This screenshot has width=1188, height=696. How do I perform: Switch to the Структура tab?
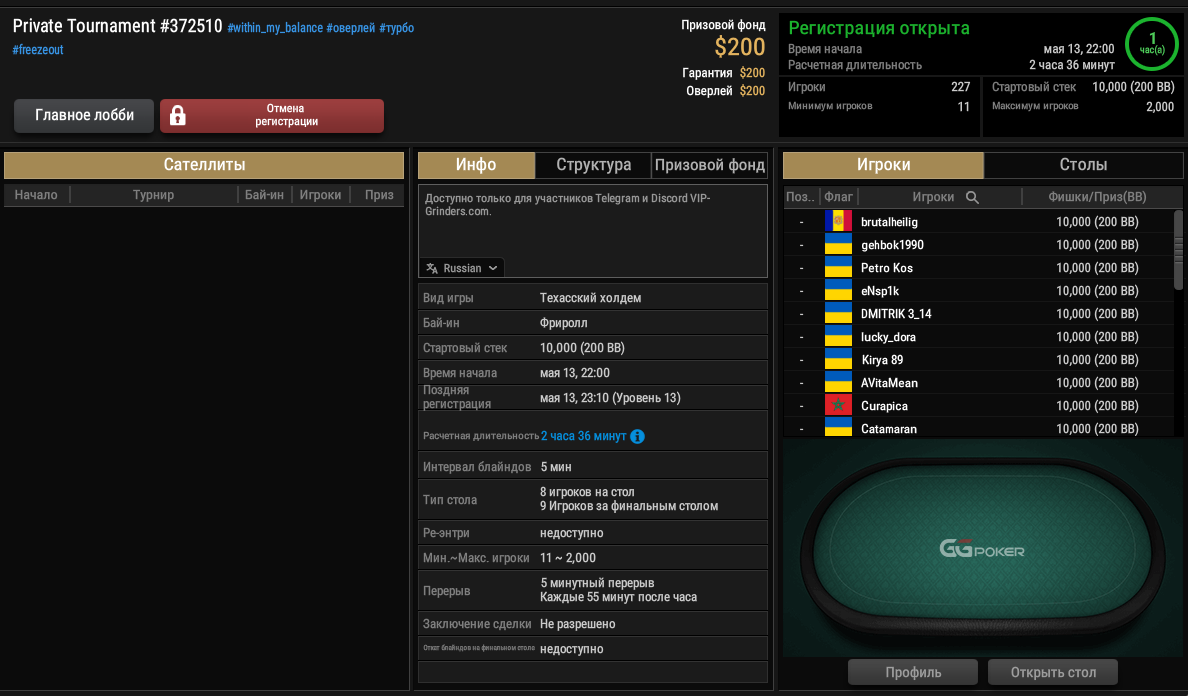pyautogui.click(x=593, y=165)
